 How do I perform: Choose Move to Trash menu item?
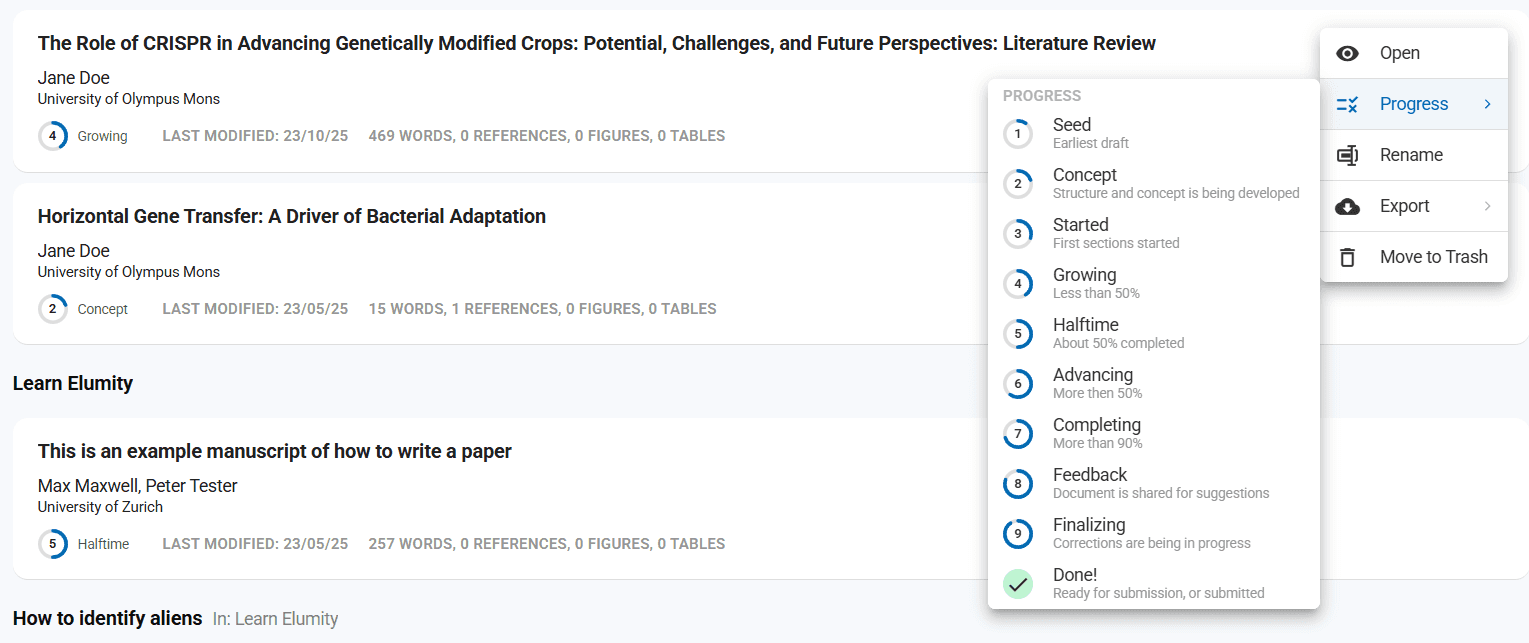[x=1433, y=257]
